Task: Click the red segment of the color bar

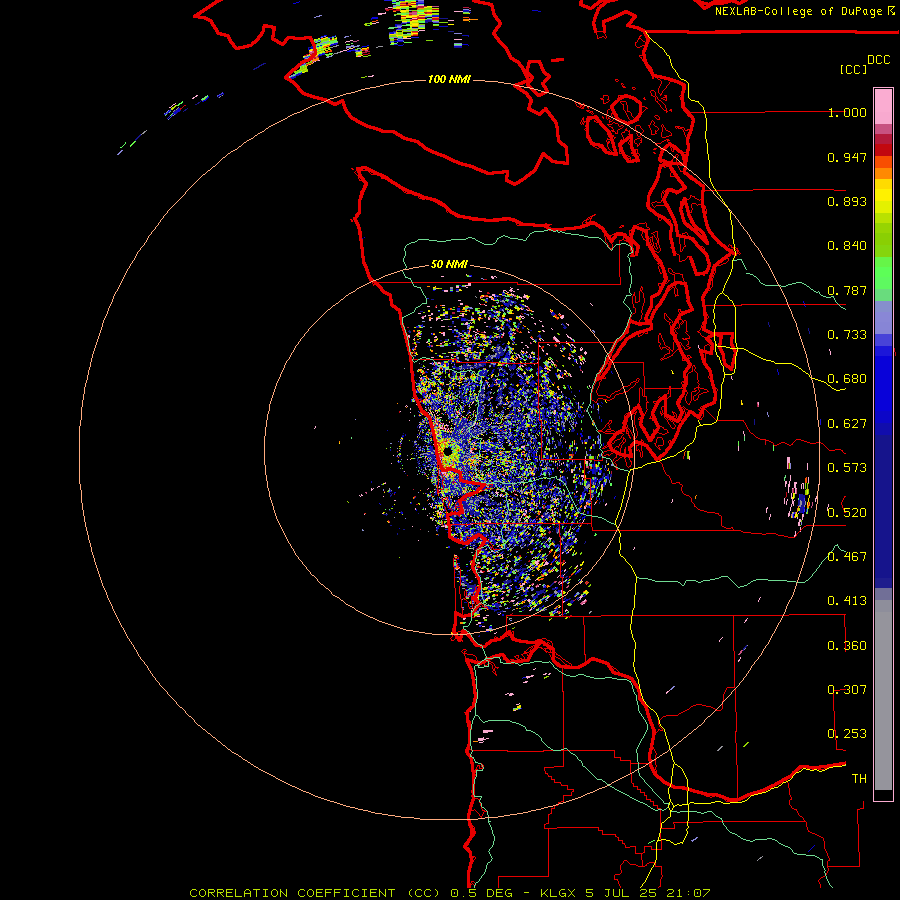Action: click(883, 150)
